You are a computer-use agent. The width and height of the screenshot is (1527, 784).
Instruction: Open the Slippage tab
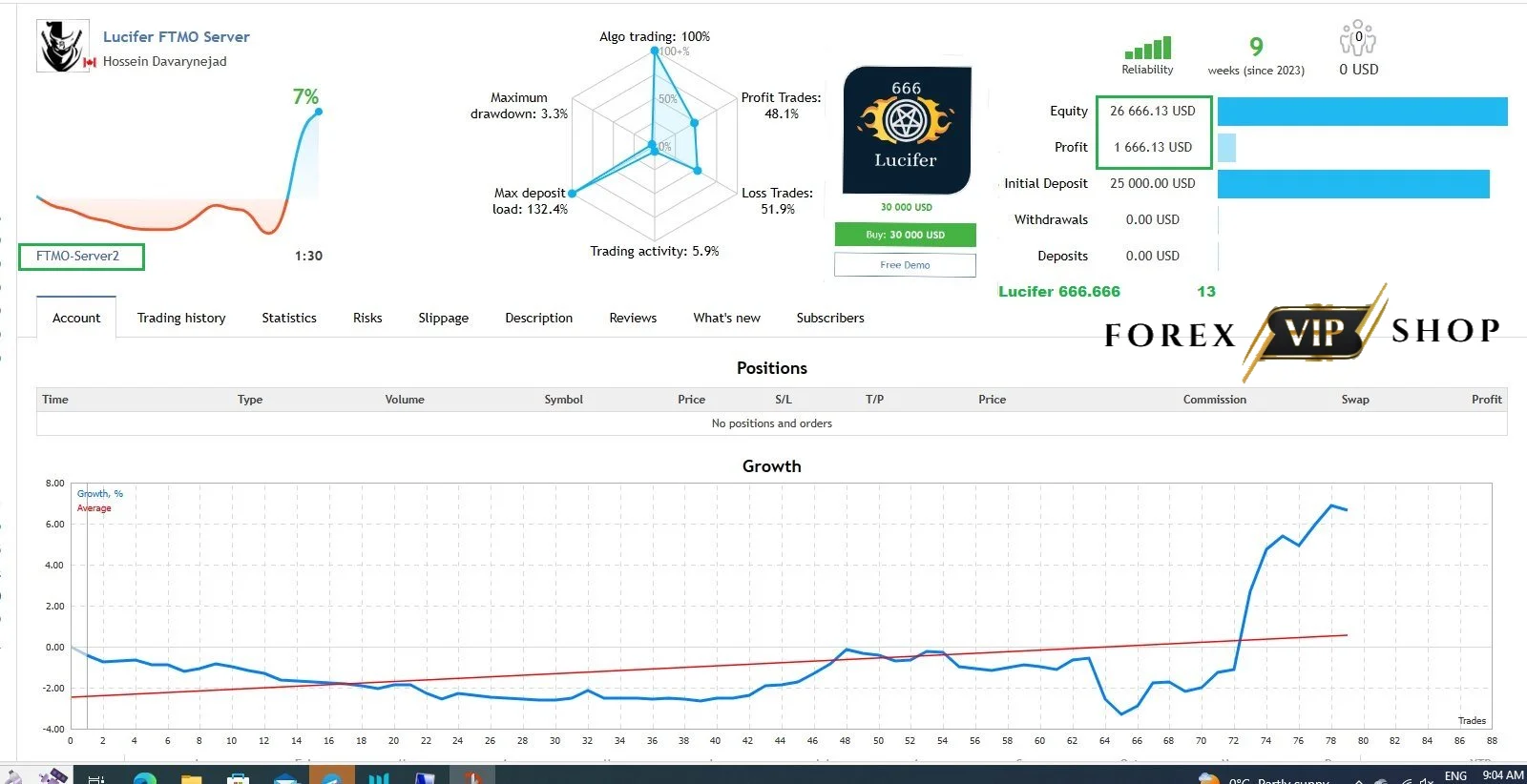point(444,318)
